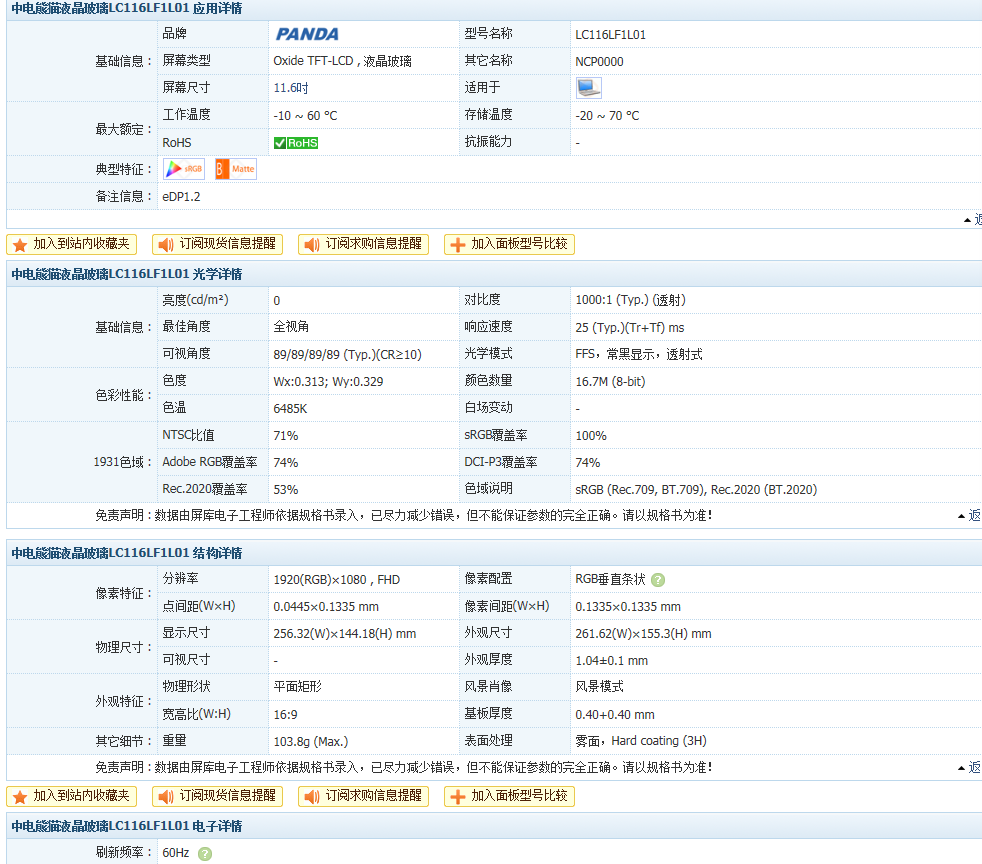This screenshot has height=864, width=982.
Task: Select the 电子详情 section heading
Action: [x=127, y=826]
